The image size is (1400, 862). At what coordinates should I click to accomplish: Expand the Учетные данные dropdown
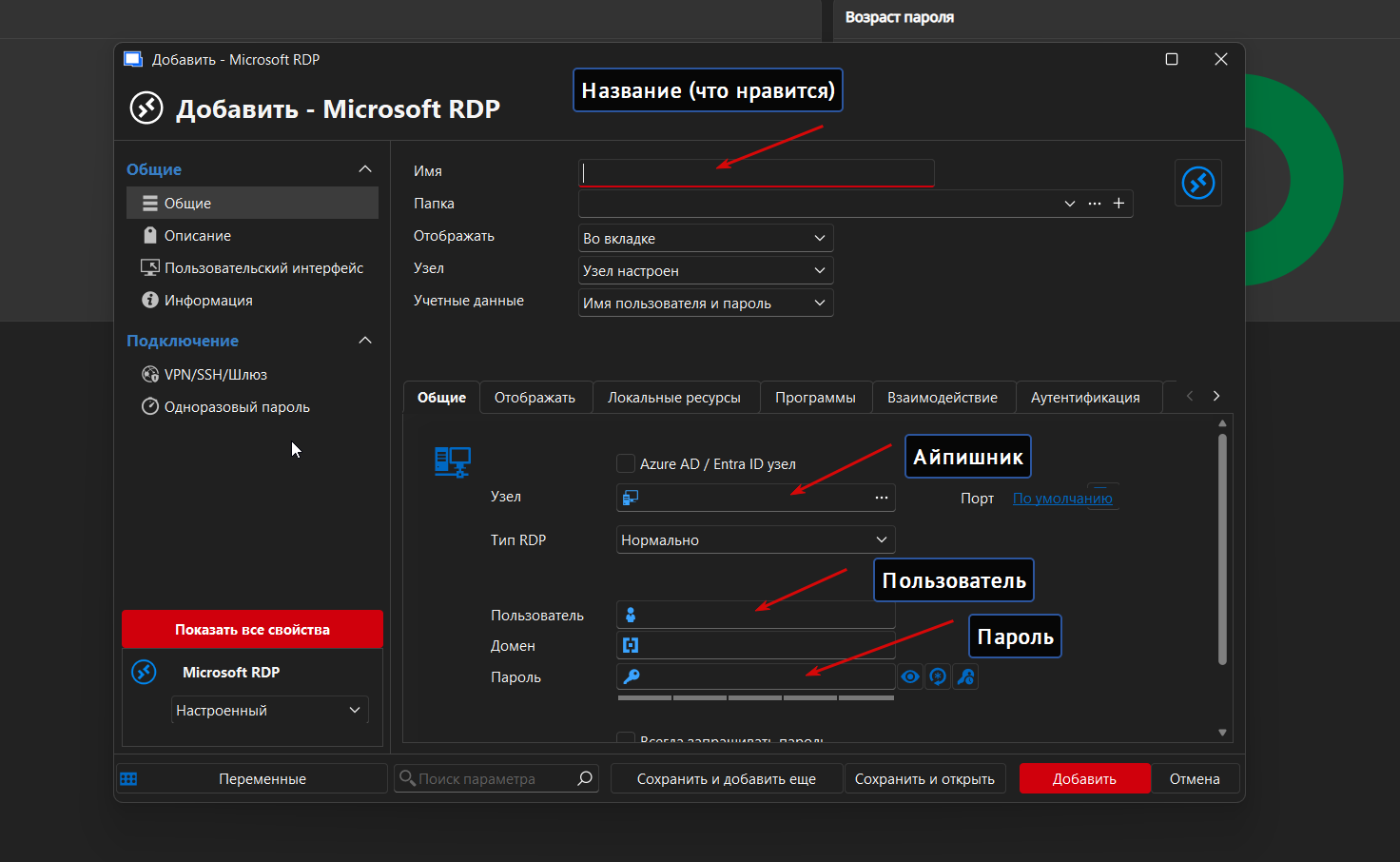point(706,303)
